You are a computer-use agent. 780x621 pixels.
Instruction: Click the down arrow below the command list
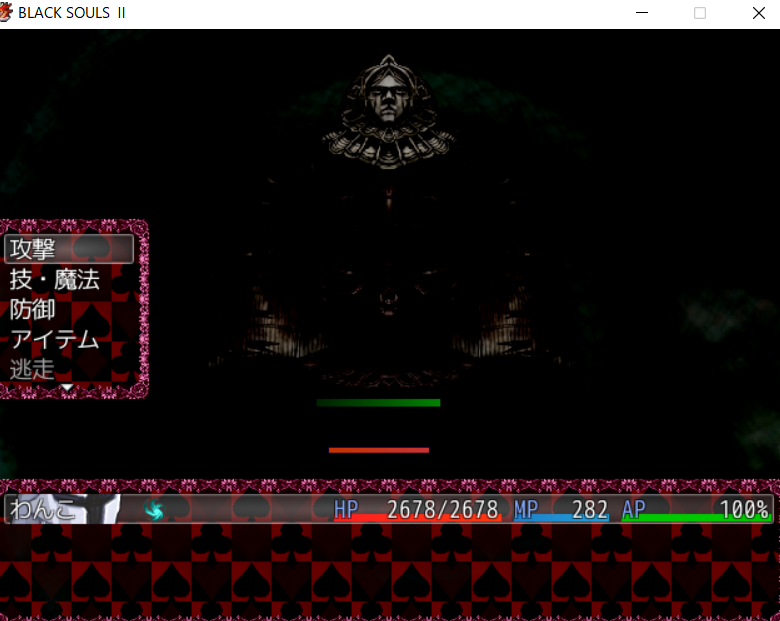tap(67, 387)
